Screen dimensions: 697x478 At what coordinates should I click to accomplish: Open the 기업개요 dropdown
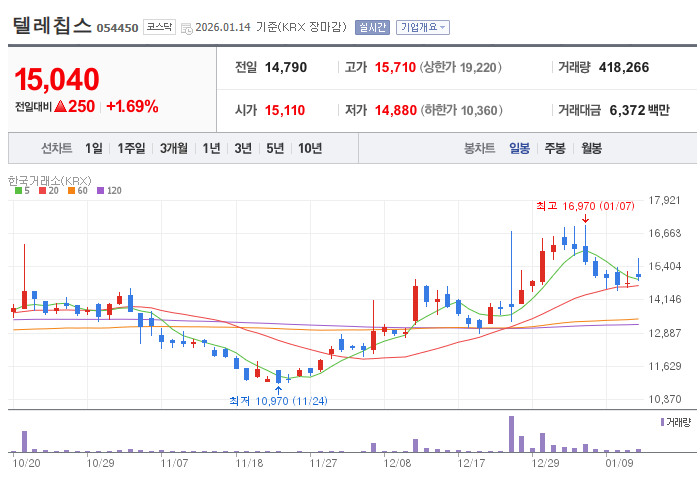click(x=423, y=27)
